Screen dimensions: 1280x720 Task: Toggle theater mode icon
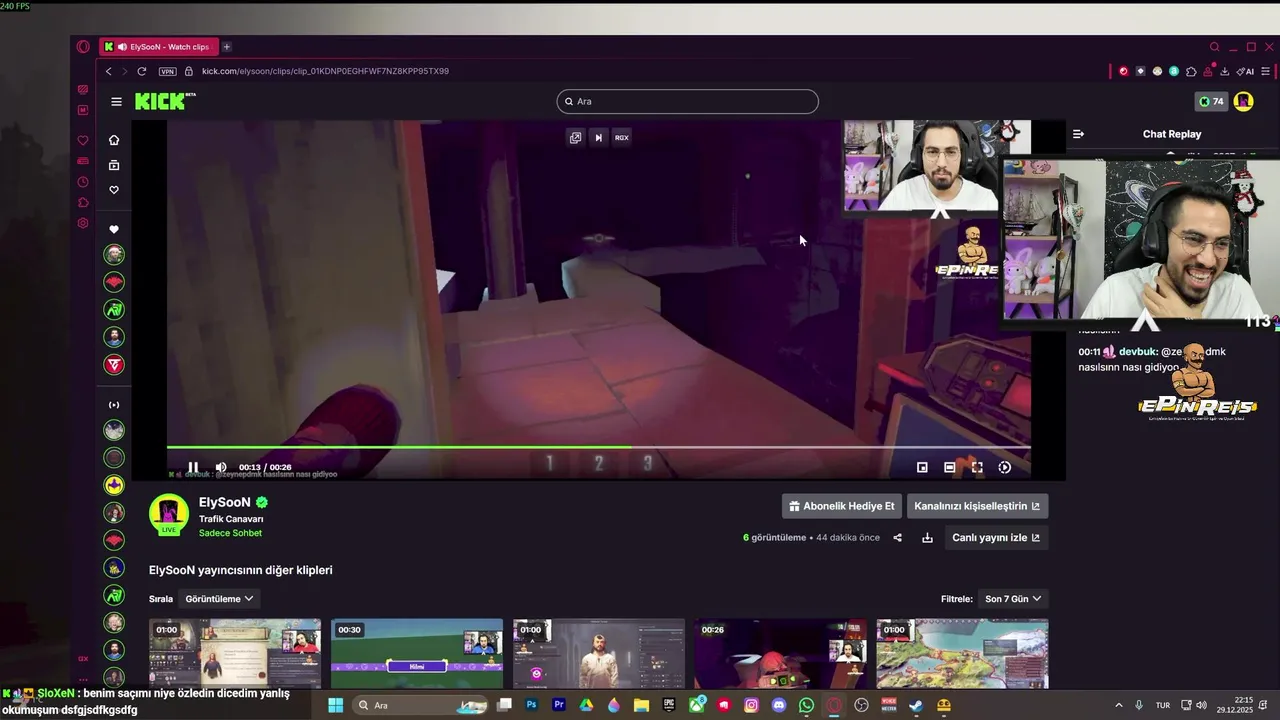(x=950, y=467)
